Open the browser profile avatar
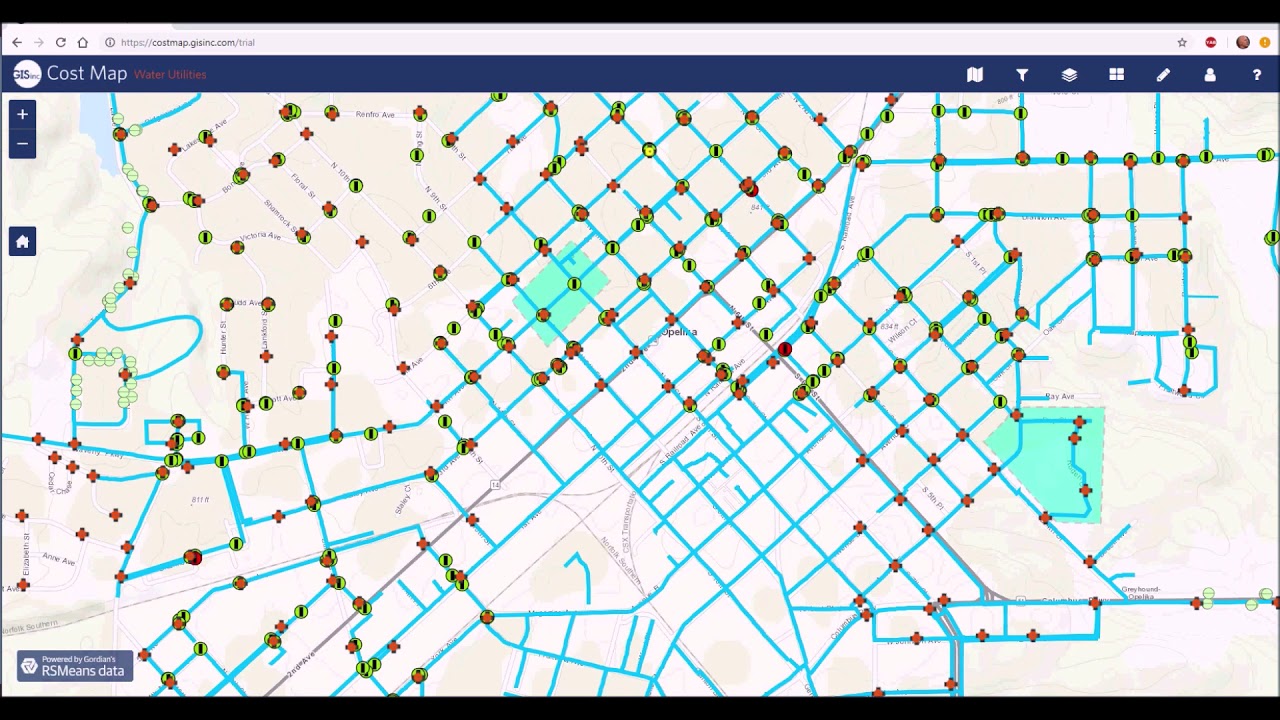 tap(1243, 42)
